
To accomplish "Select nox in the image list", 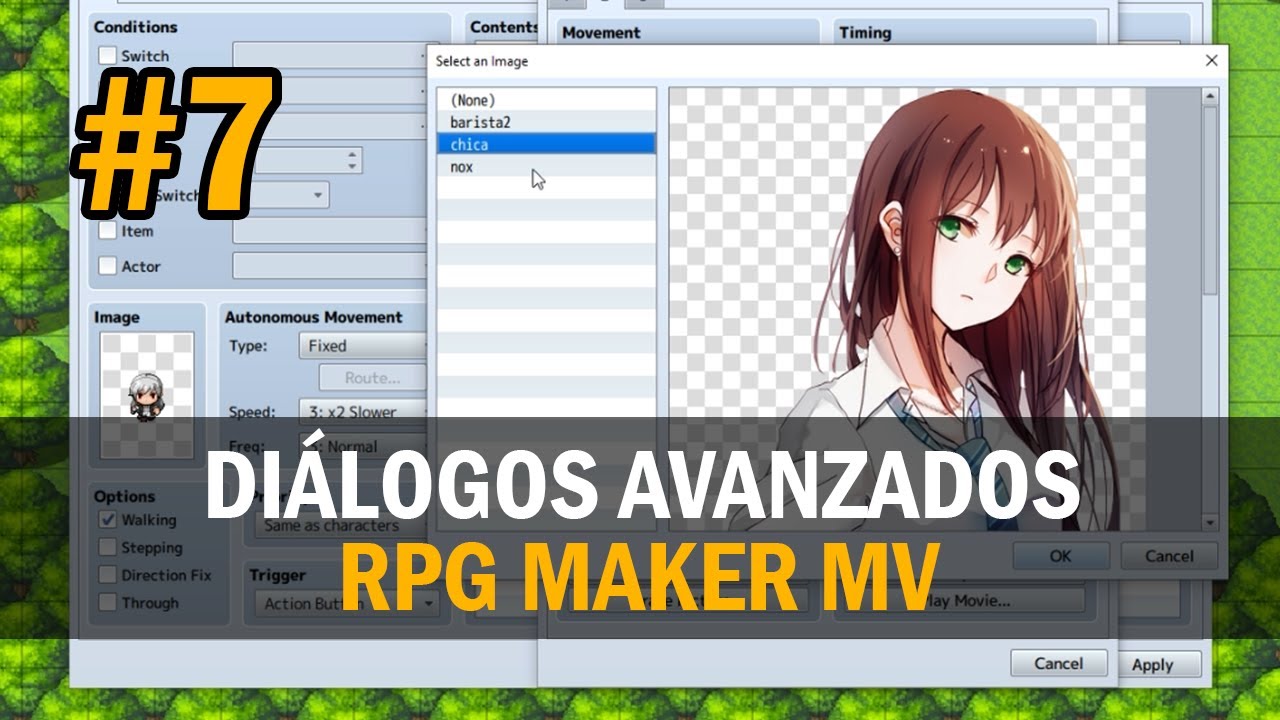I will click(546, 167).
